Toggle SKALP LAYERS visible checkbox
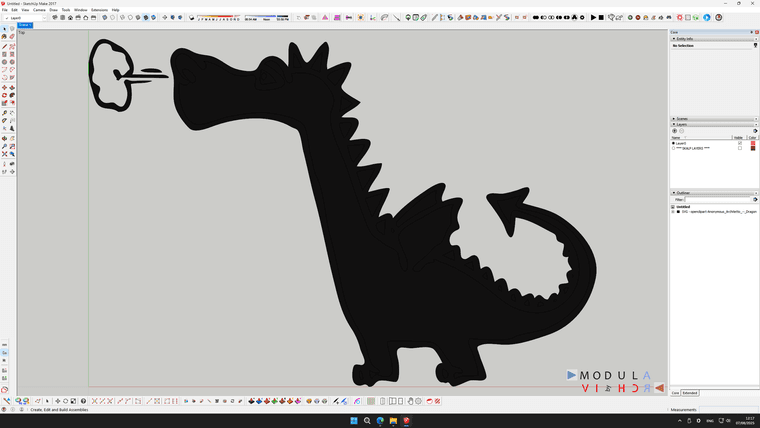The height and width of the screenshot is (428, 760). tap(740, 148)
